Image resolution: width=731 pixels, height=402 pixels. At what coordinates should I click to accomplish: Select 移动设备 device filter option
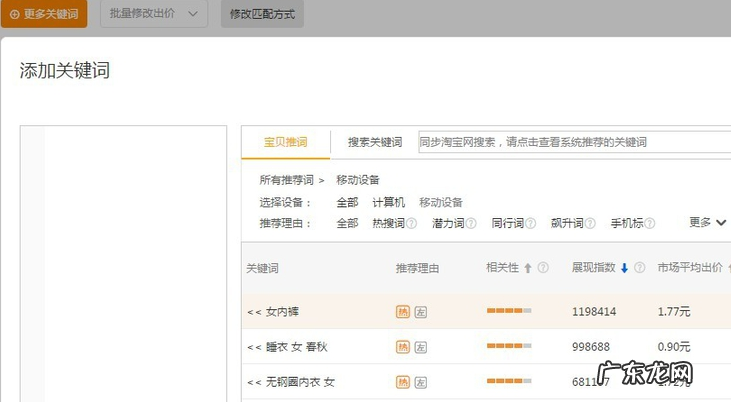(x=441, y=202)
